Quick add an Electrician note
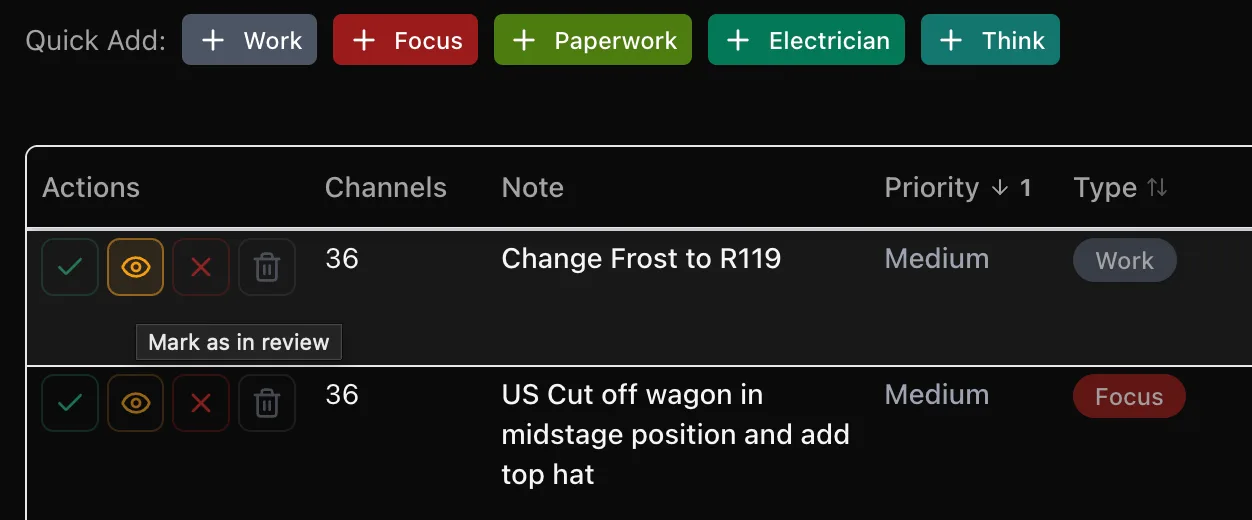This screenshot has width=1252, height=520. tap(806, 40)
